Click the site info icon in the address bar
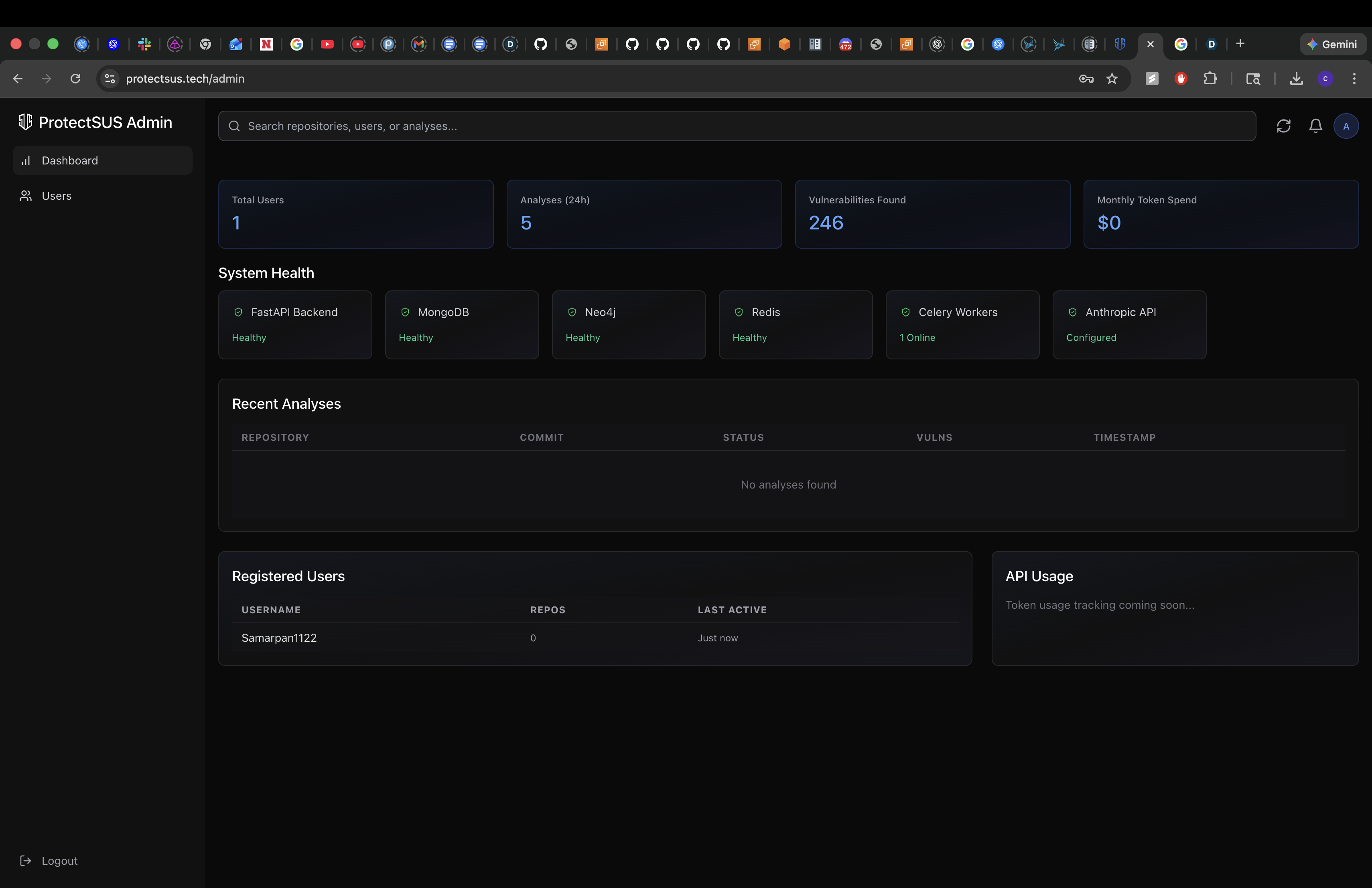1372x888 pixels. [110, 78]
